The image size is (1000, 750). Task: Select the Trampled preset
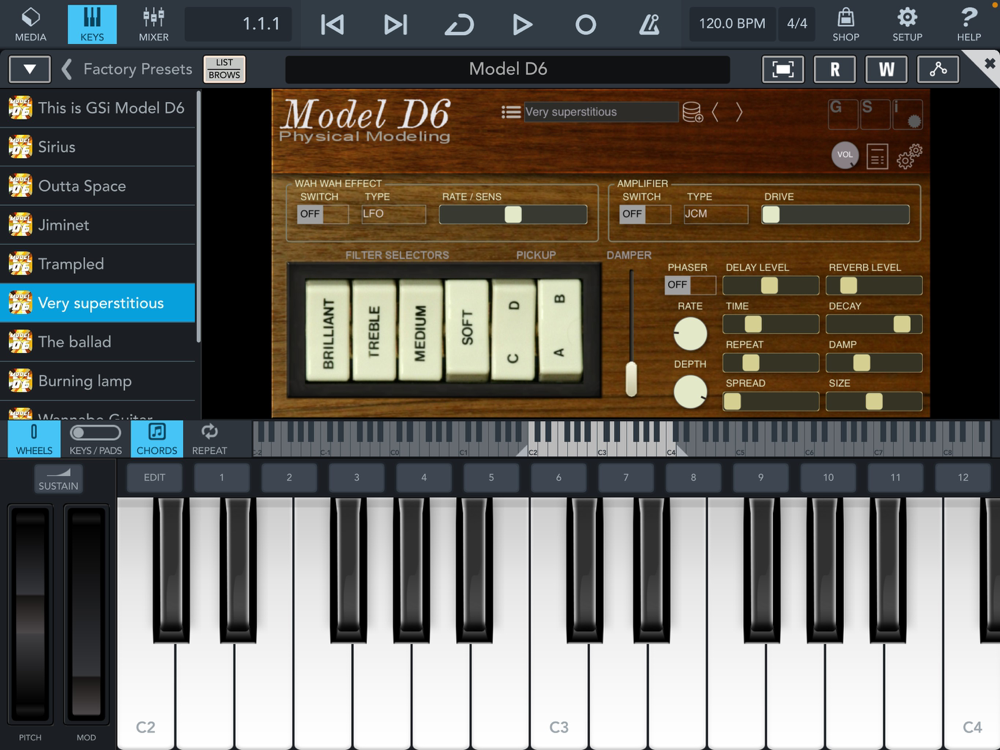pyautogui.click(x=98, y=264)
